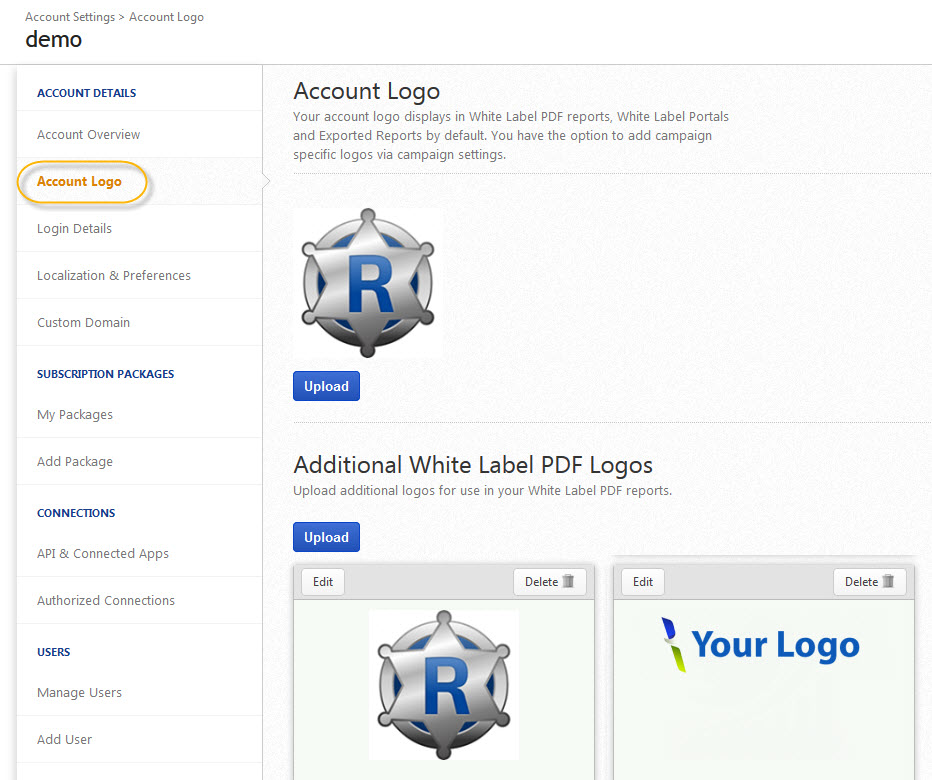The width and height of the screenshot is (932, 780).
Task: Open API & Connected Apps
Action: [103, 554]
